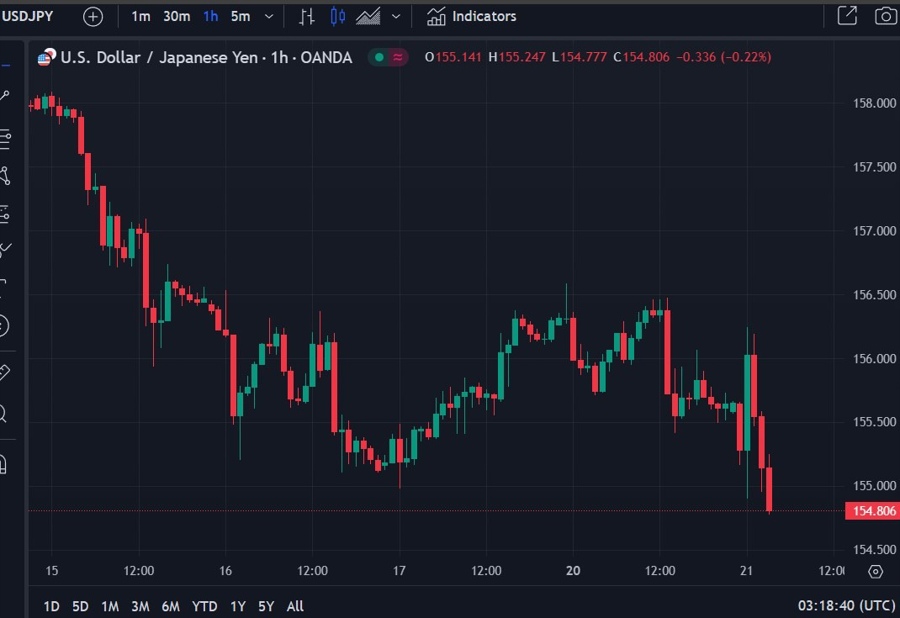Screen dimensions: 900x618
Task: Click the red approximation data icon
Action: click(397, 57)
